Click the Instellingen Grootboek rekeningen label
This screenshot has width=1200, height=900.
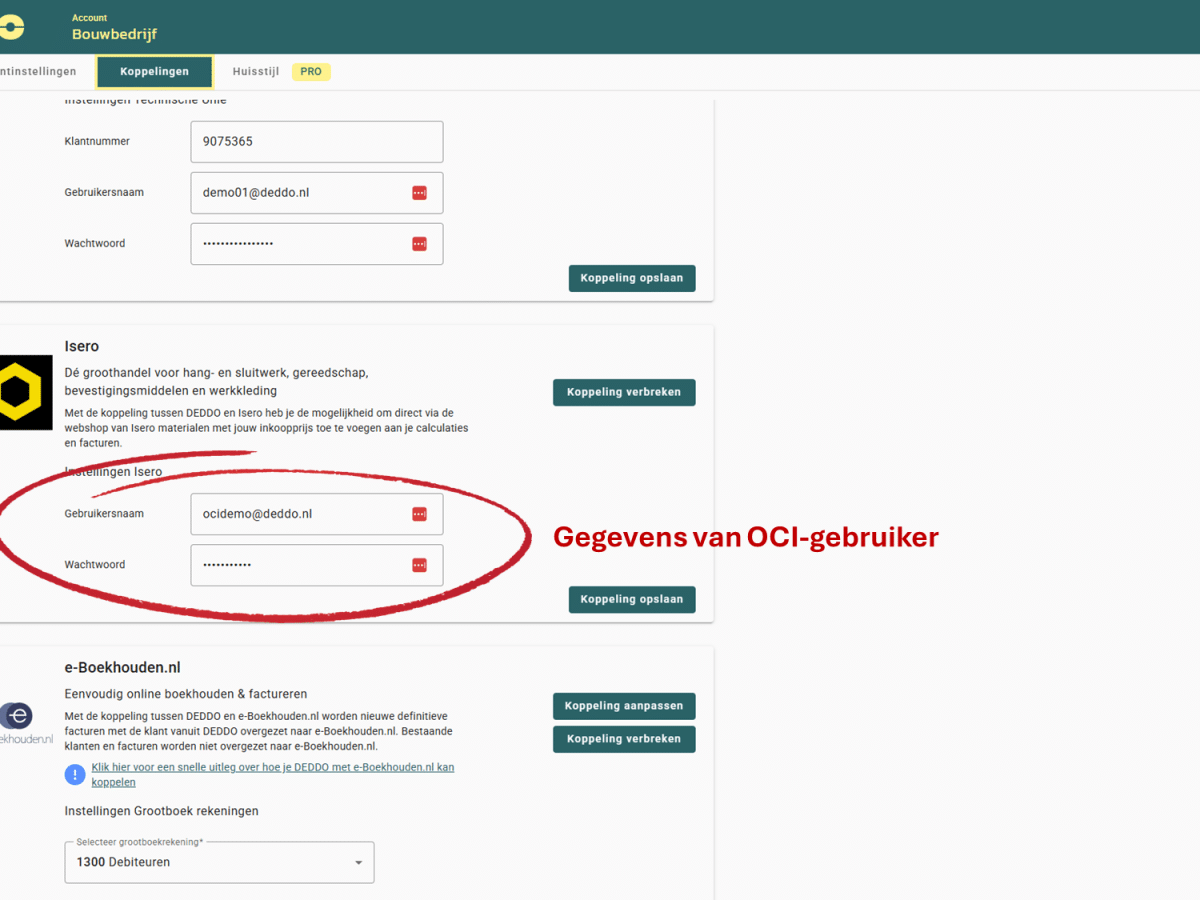(x=162, y=811)
